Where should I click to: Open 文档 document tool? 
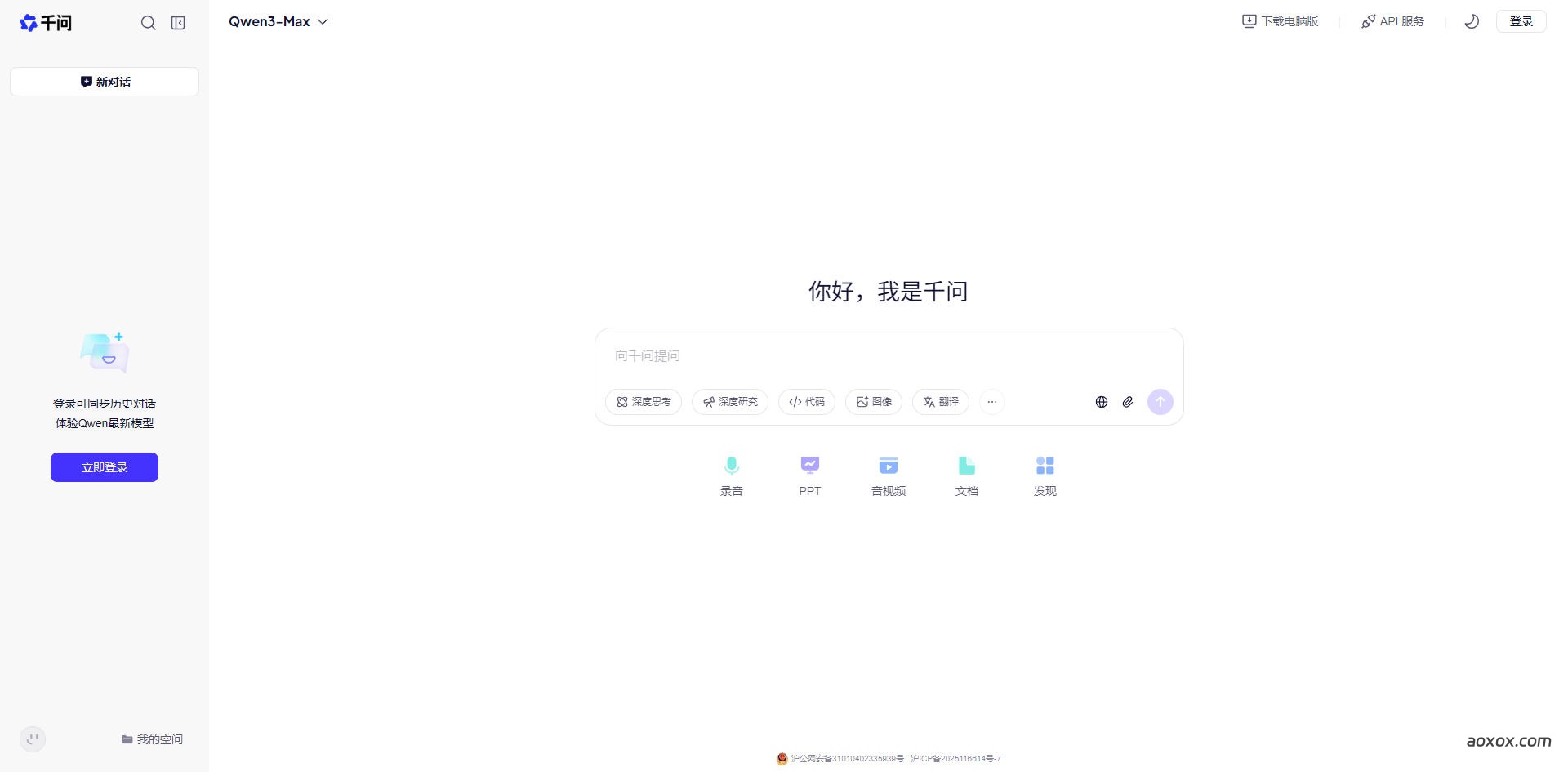pyautogui.click(x=967, y=476)
